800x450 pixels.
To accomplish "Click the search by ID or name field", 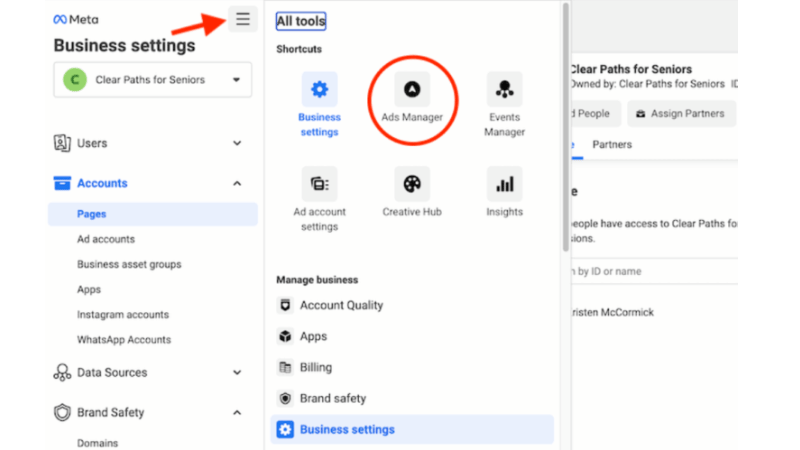I will pyautogui.click(x=654, y=271).
